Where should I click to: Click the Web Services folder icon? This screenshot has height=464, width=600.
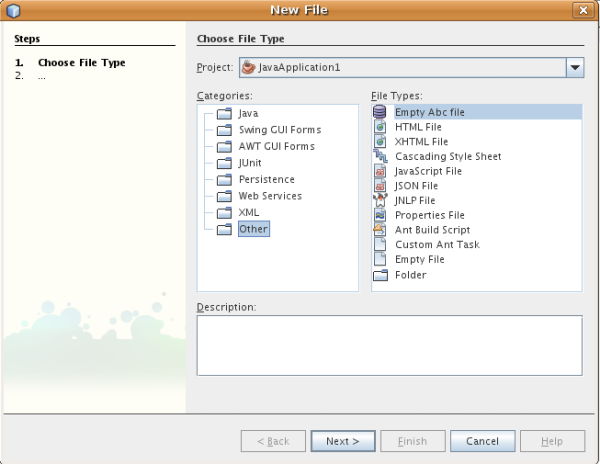pyautogui.click(x=224, y=196)
